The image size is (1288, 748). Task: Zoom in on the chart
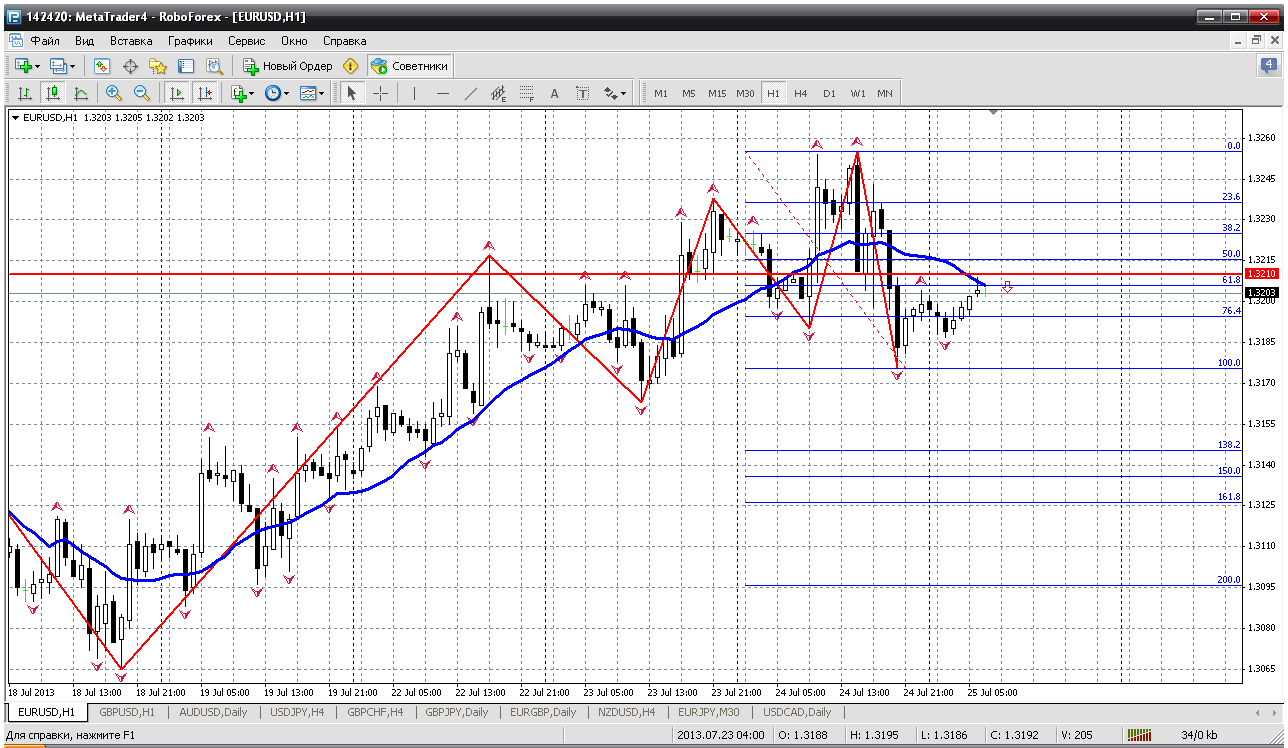click(114, 93)
